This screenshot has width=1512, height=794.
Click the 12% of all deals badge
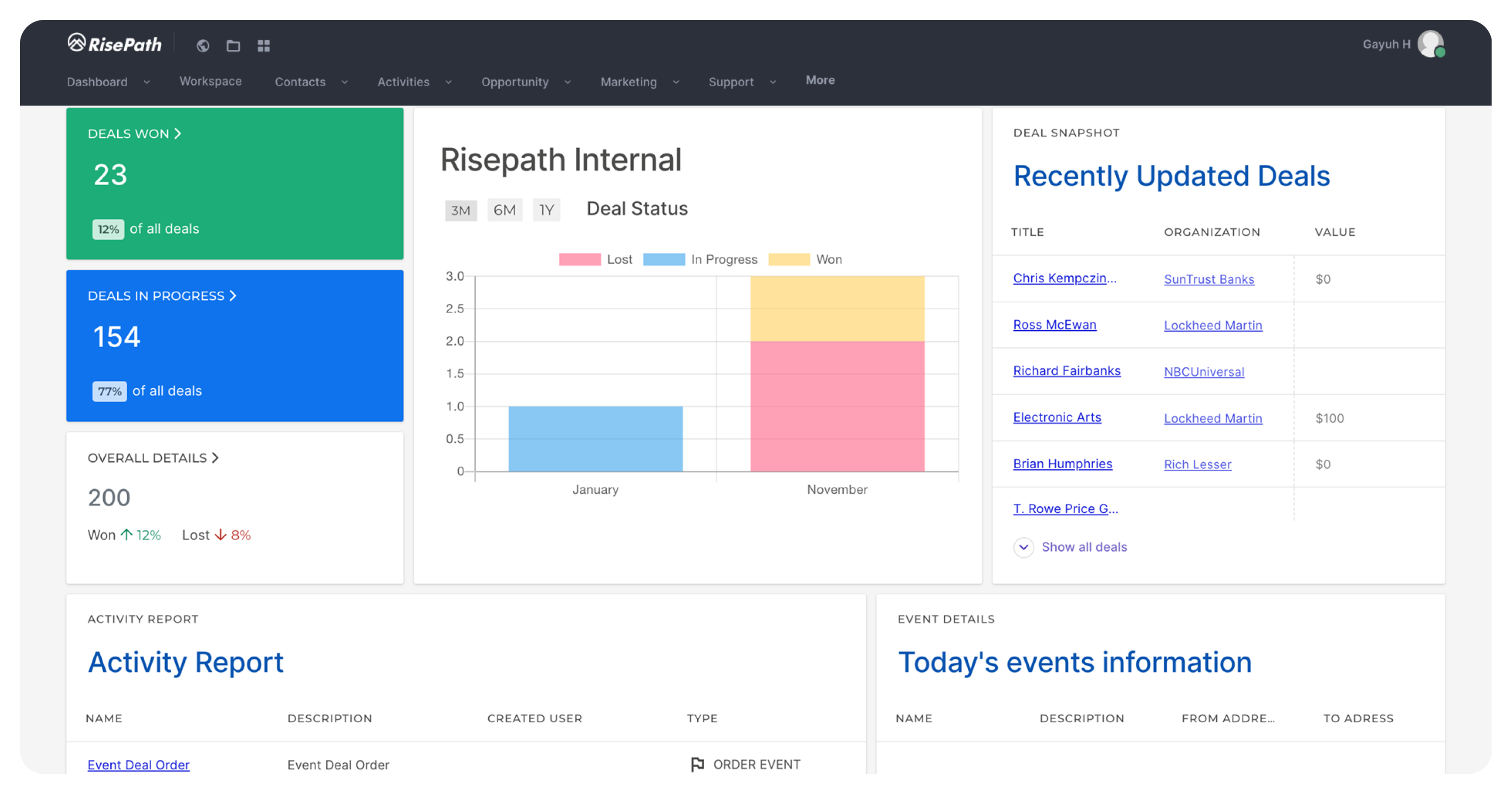tap(108, 229)
